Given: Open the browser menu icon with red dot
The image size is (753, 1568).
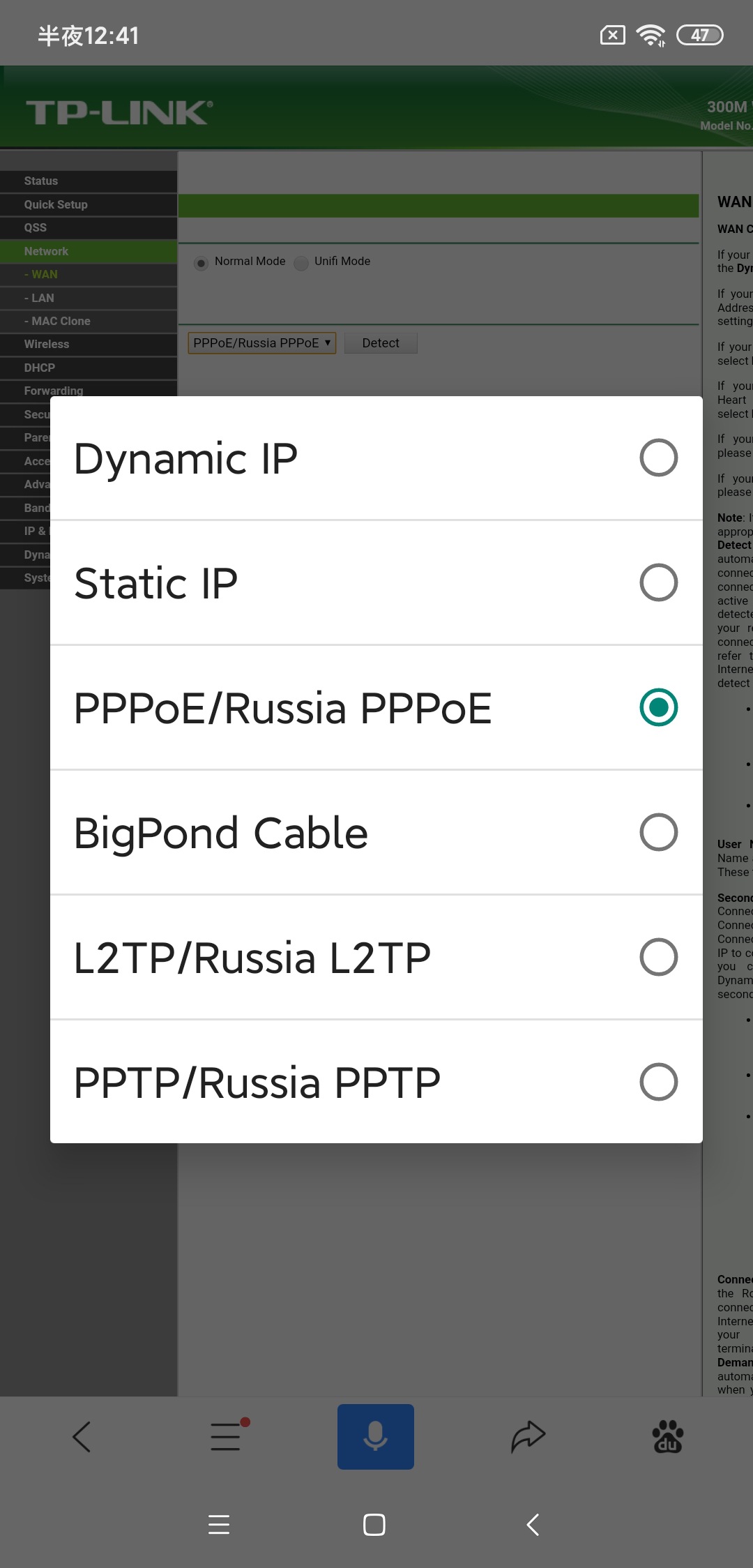Looking at the screenshot, I should [x=227, y=1436].
